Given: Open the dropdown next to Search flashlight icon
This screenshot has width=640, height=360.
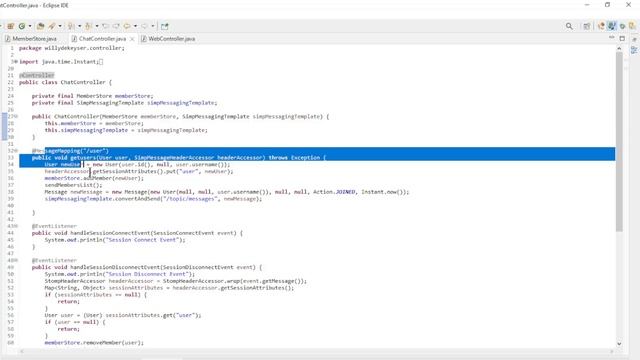Looking at the screenshot, I should [60, 26].
